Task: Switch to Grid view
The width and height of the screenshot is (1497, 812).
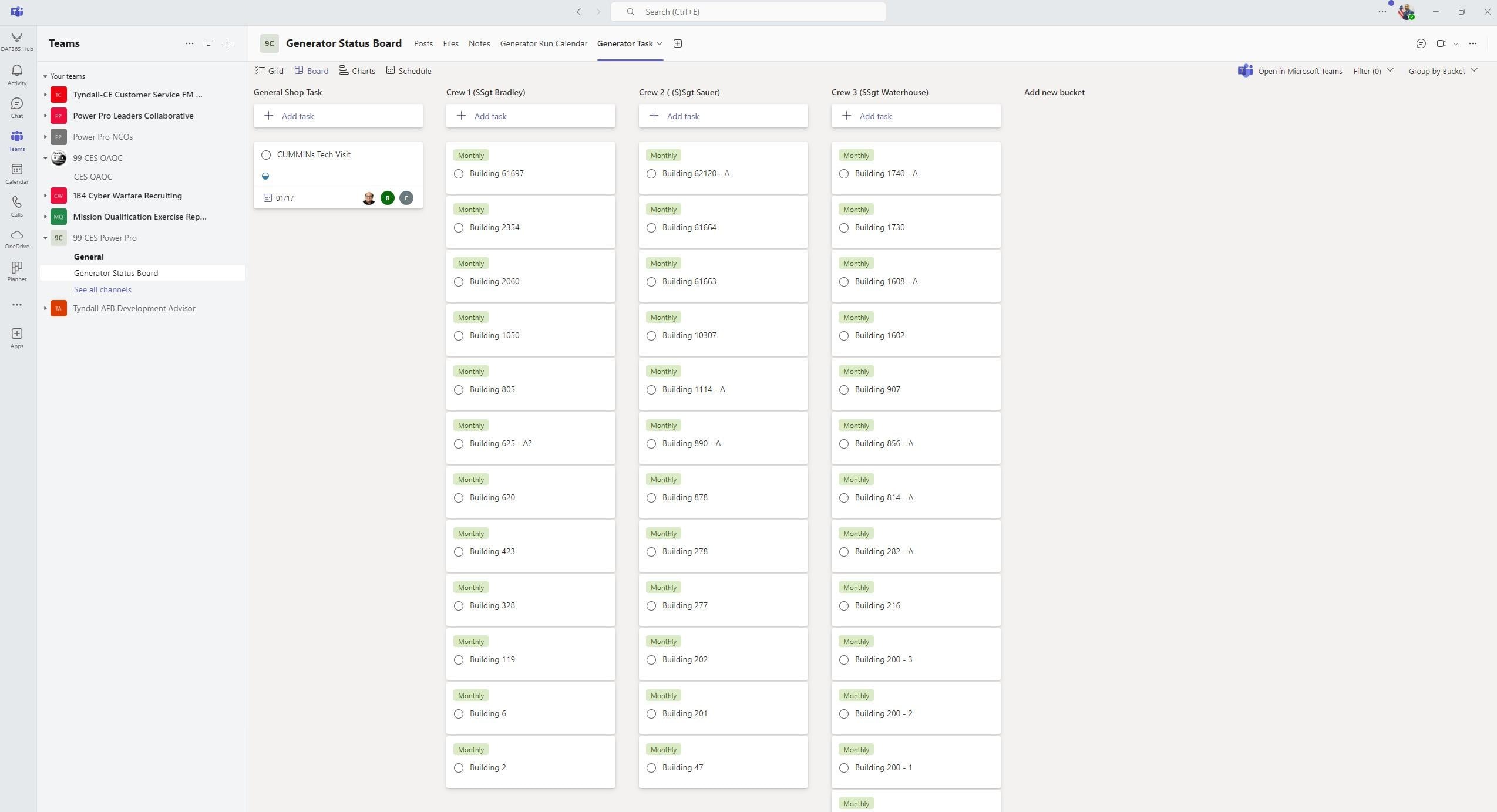Action: (x=270, y=71)
